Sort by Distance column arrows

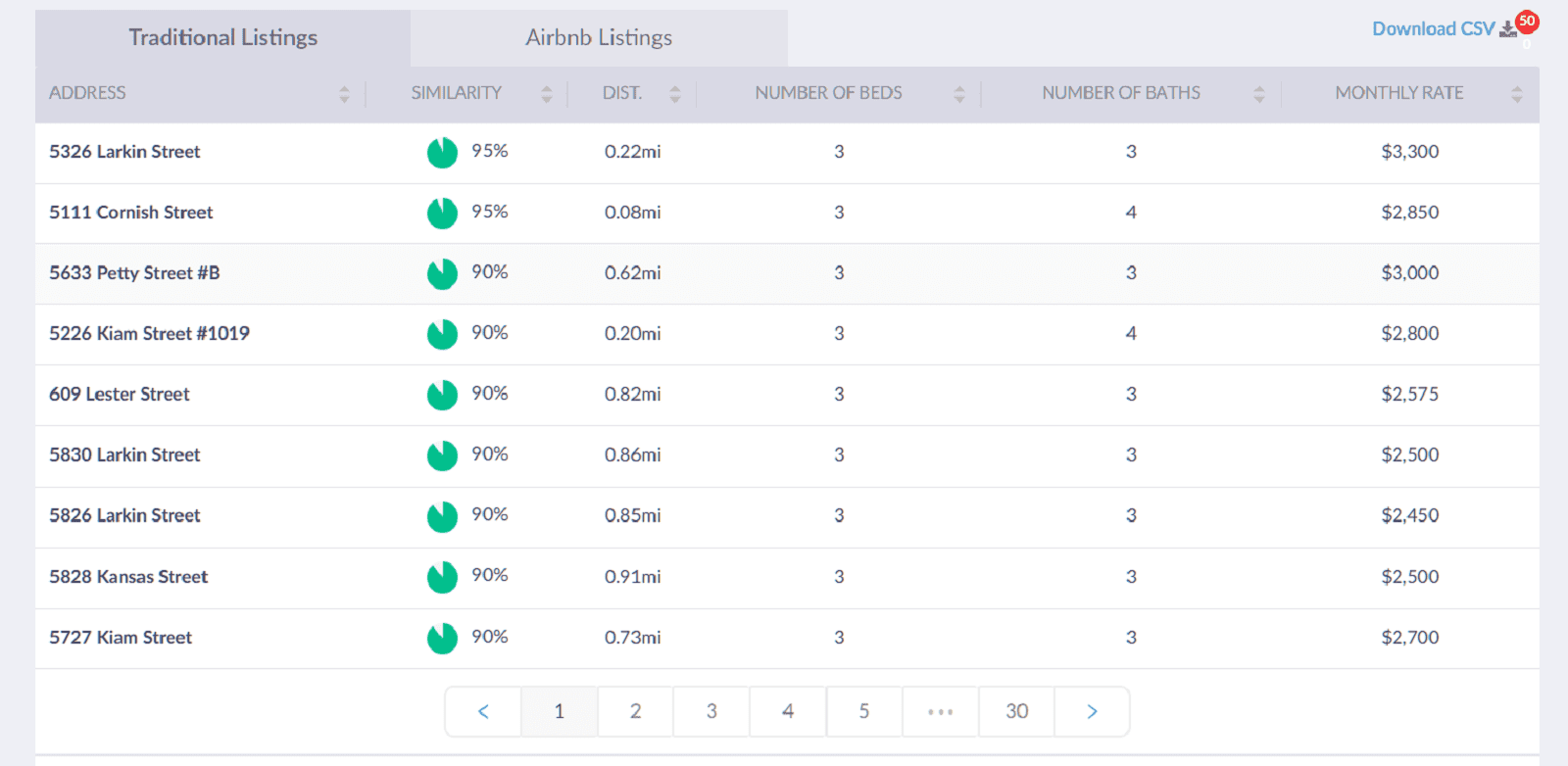[674, 94]
